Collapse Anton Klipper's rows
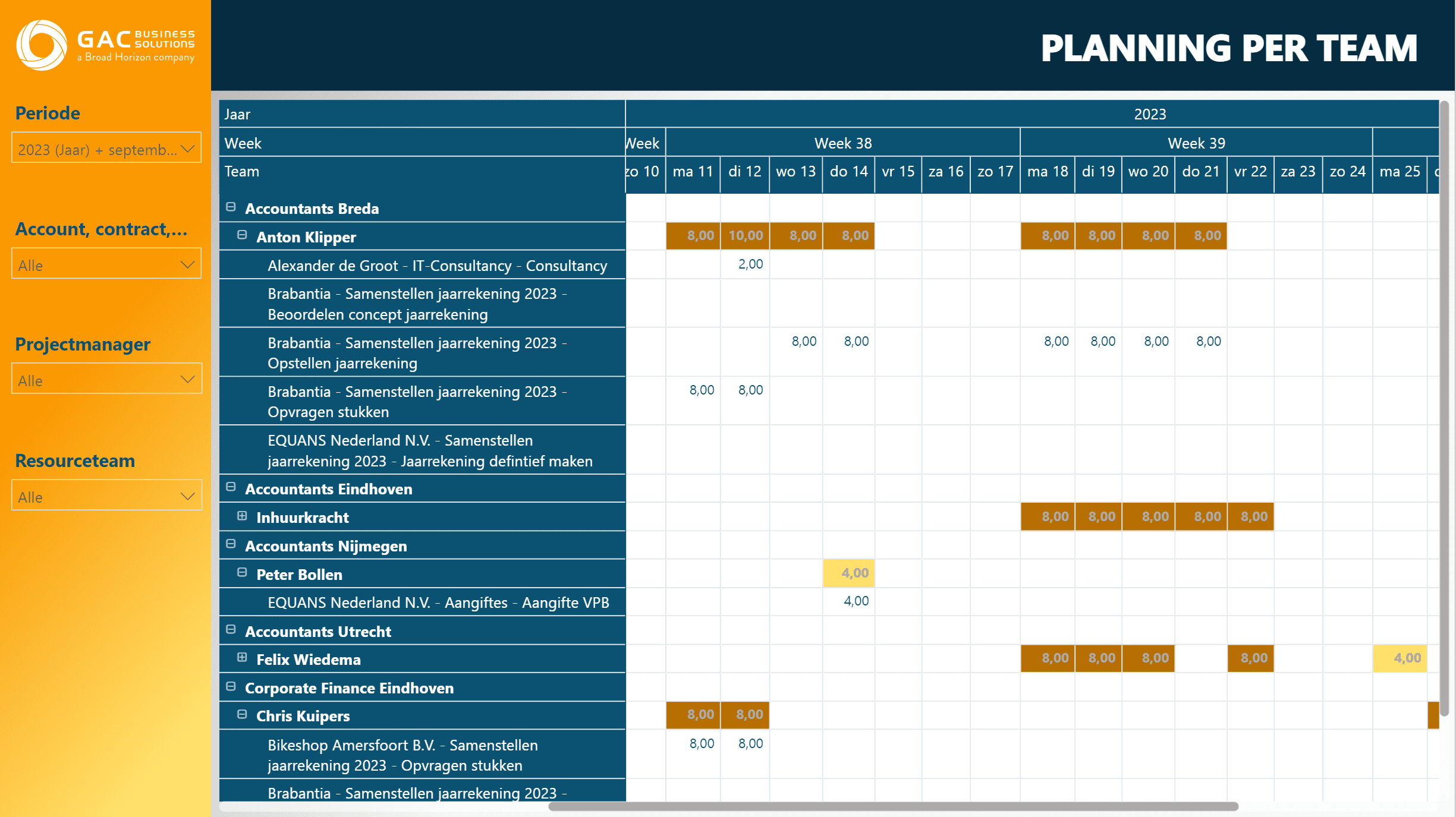 (x=242, y=235)
